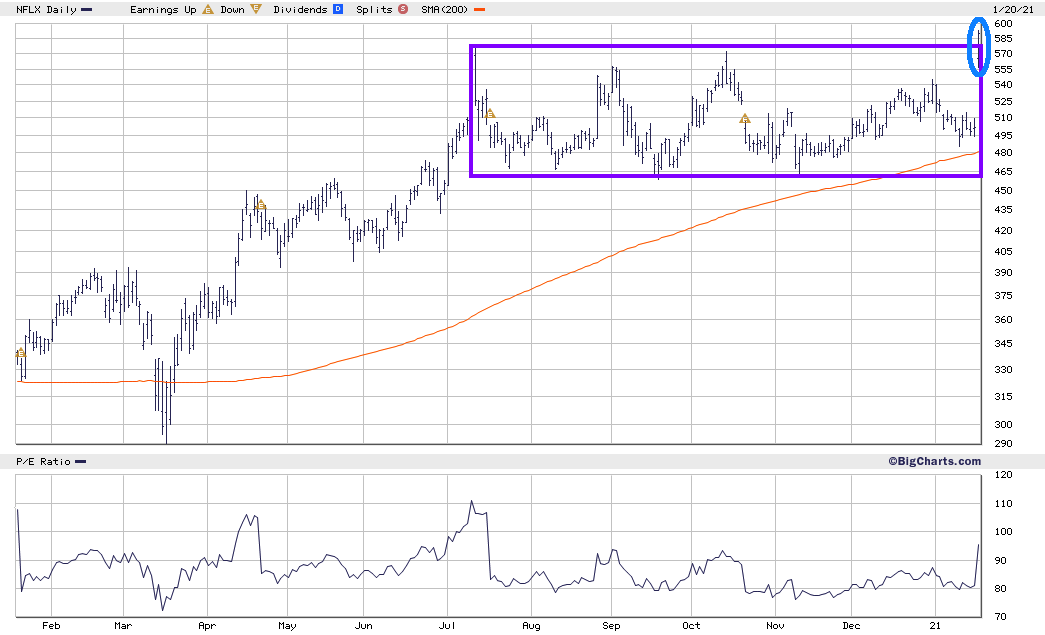Screen dimensions: 1045x635
Task: Click the Feb month label
Action: point(51,626)
